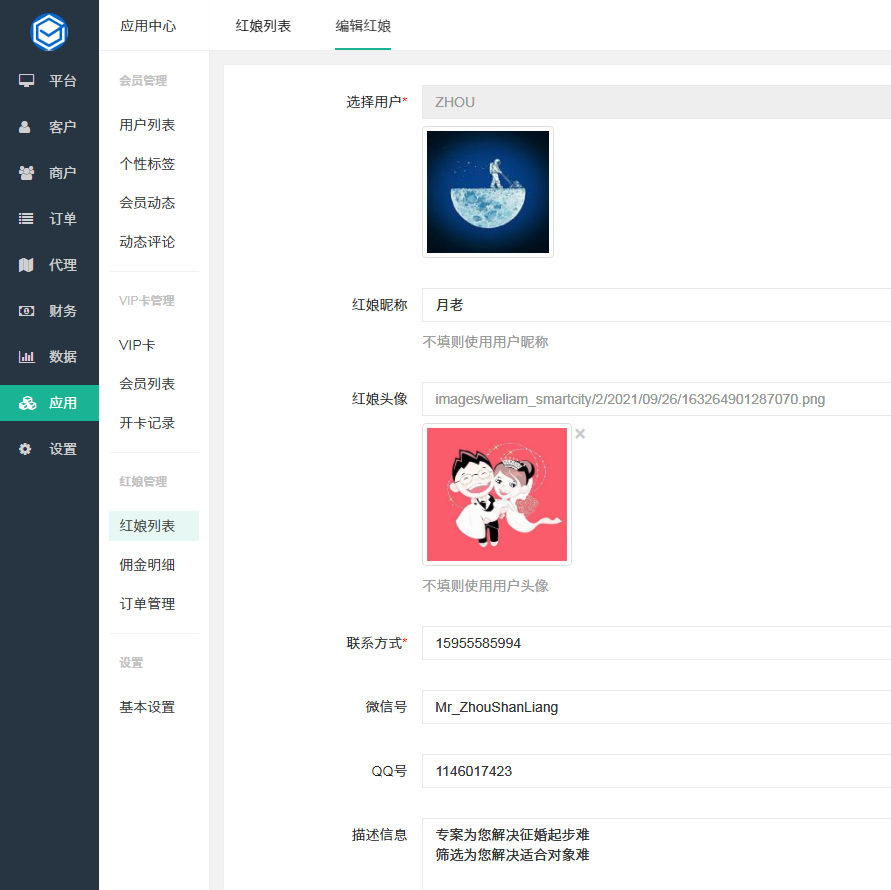891x890 pixels.
Task: Open 个性标签 in the submenu
Action: 147,164
